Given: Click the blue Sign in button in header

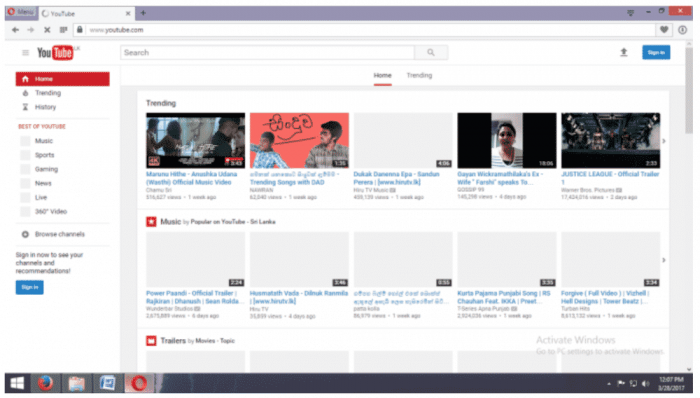Looking at the screenshot, I should 656,53.
